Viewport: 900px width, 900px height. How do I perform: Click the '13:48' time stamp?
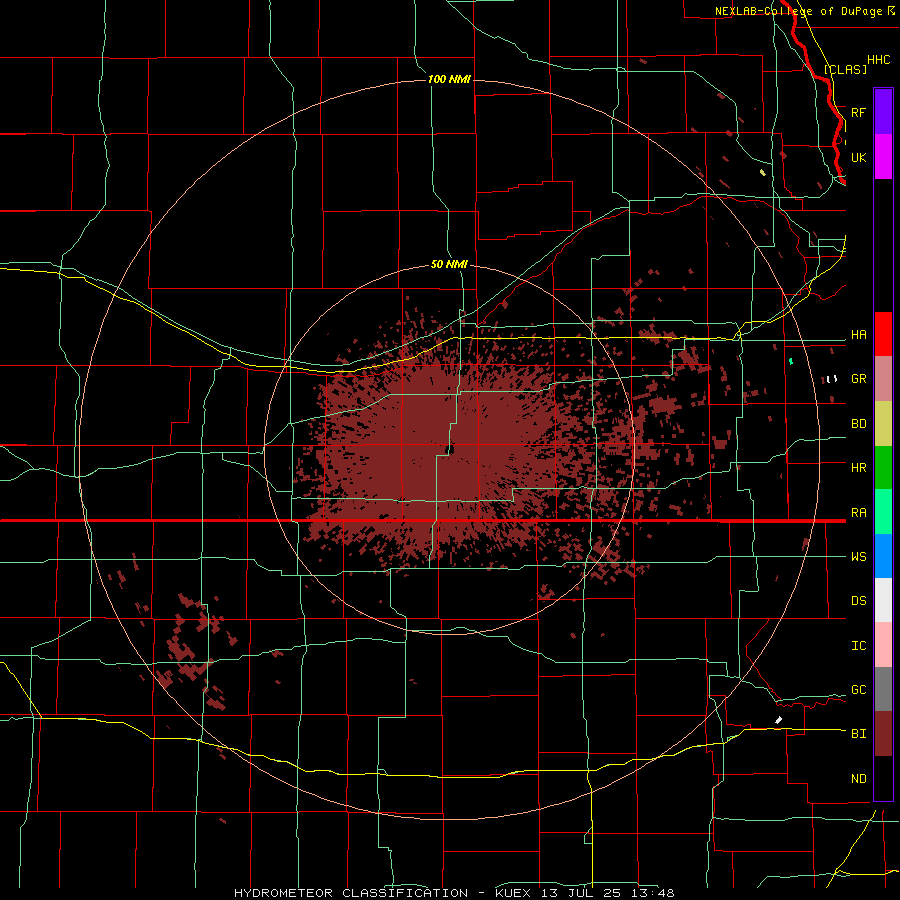click(654, 893)
